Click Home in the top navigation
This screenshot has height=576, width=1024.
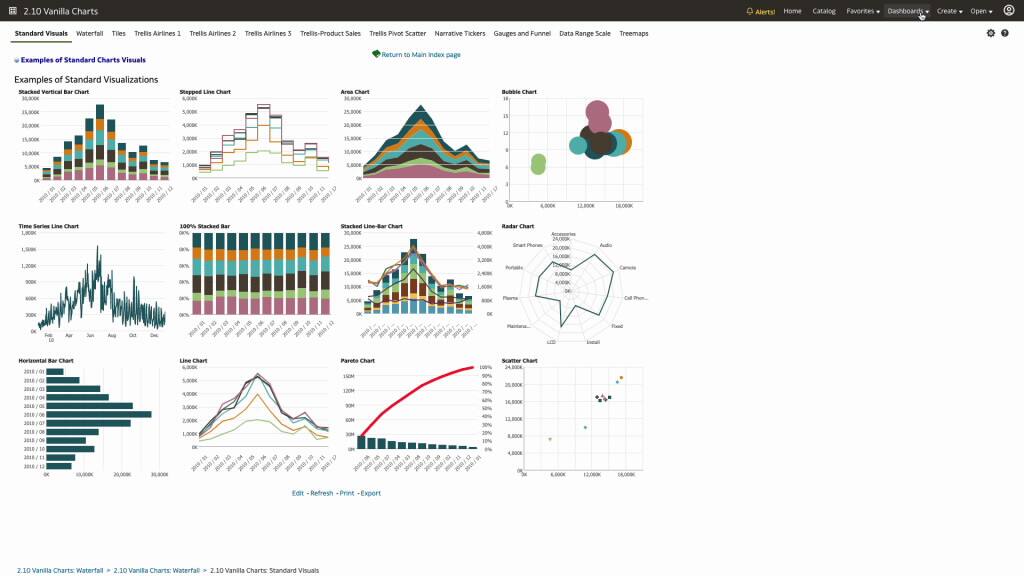pyautogui.click(x=792, y=10)
